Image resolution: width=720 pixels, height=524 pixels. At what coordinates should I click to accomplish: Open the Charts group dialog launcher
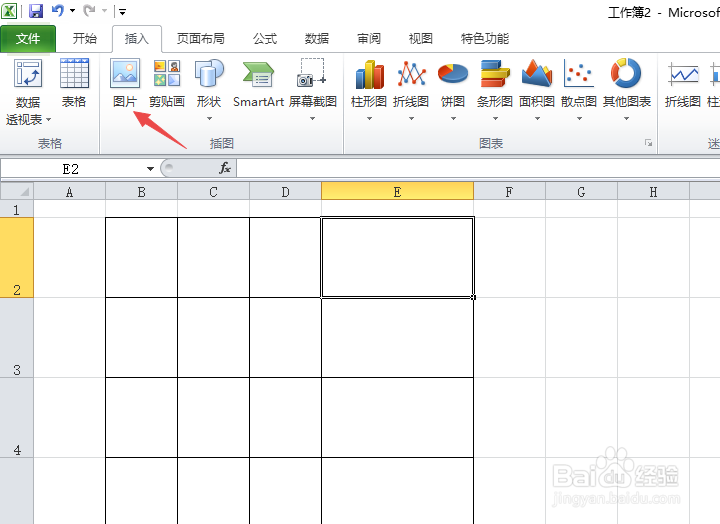coord(648,143)
